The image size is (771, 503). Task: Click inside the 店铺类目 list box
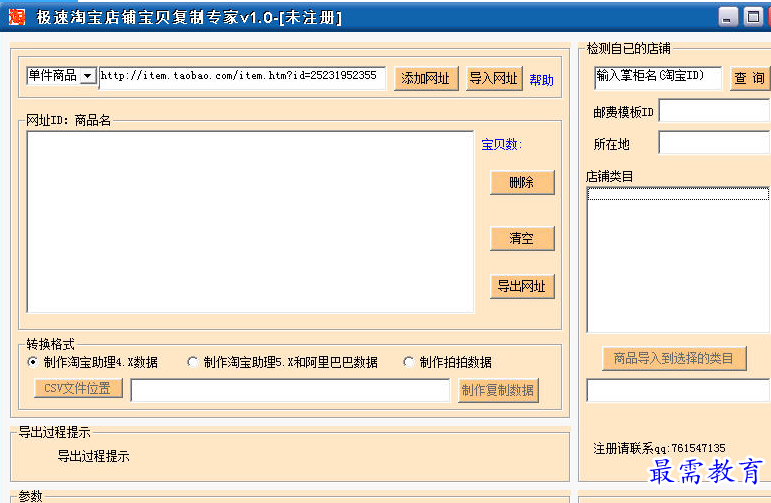point(678,260)
